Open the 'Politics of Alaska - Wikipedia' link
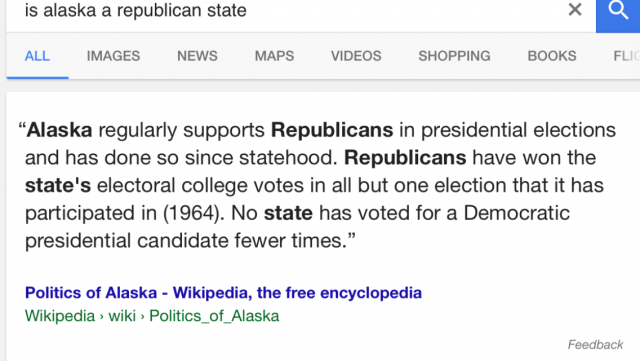This screenshot has width=640, height=361. point(223,293)
